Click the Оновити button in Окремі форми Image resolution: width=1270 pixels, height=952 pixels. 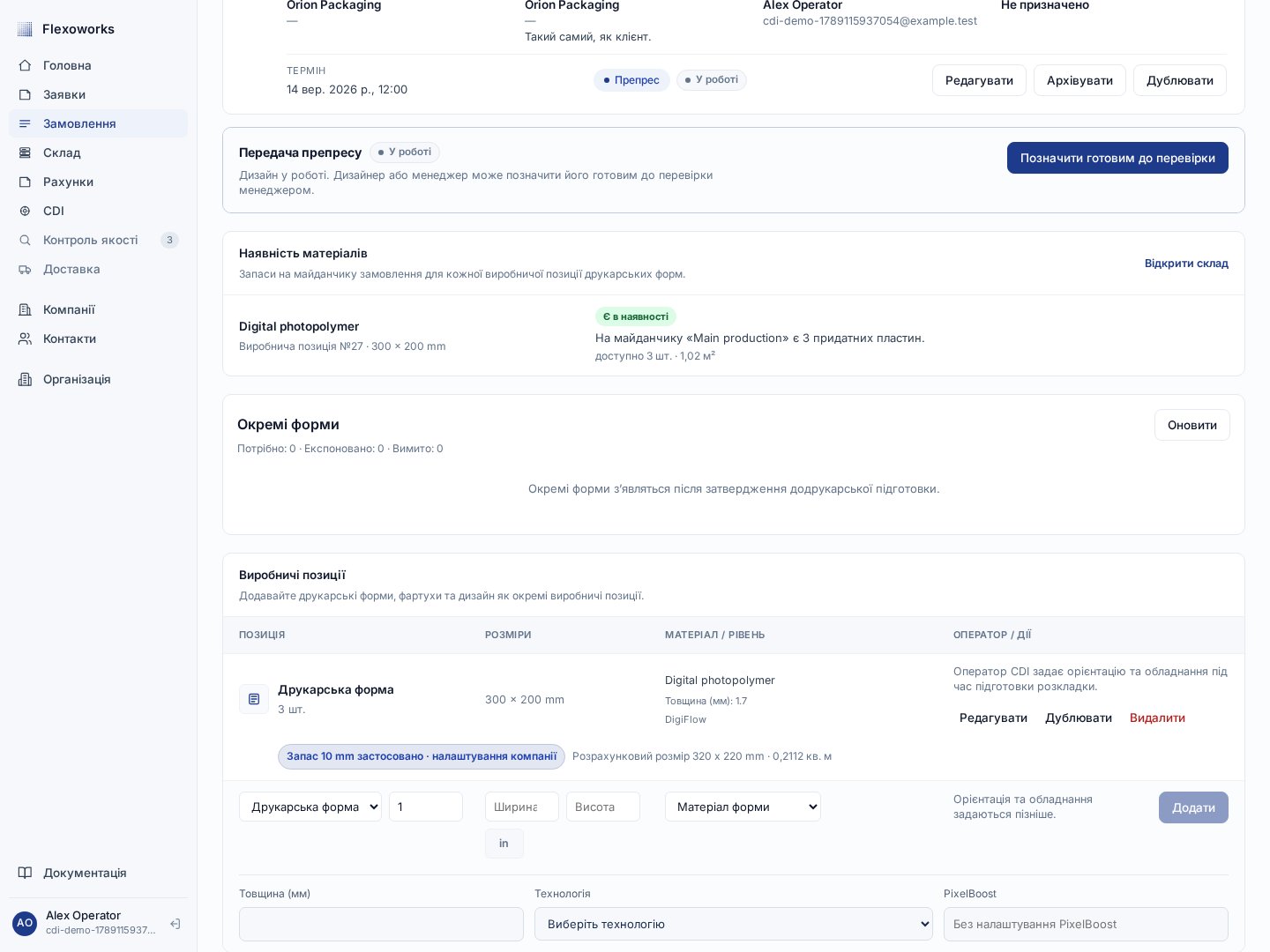pyautogui.click(x=1192, y=425)
